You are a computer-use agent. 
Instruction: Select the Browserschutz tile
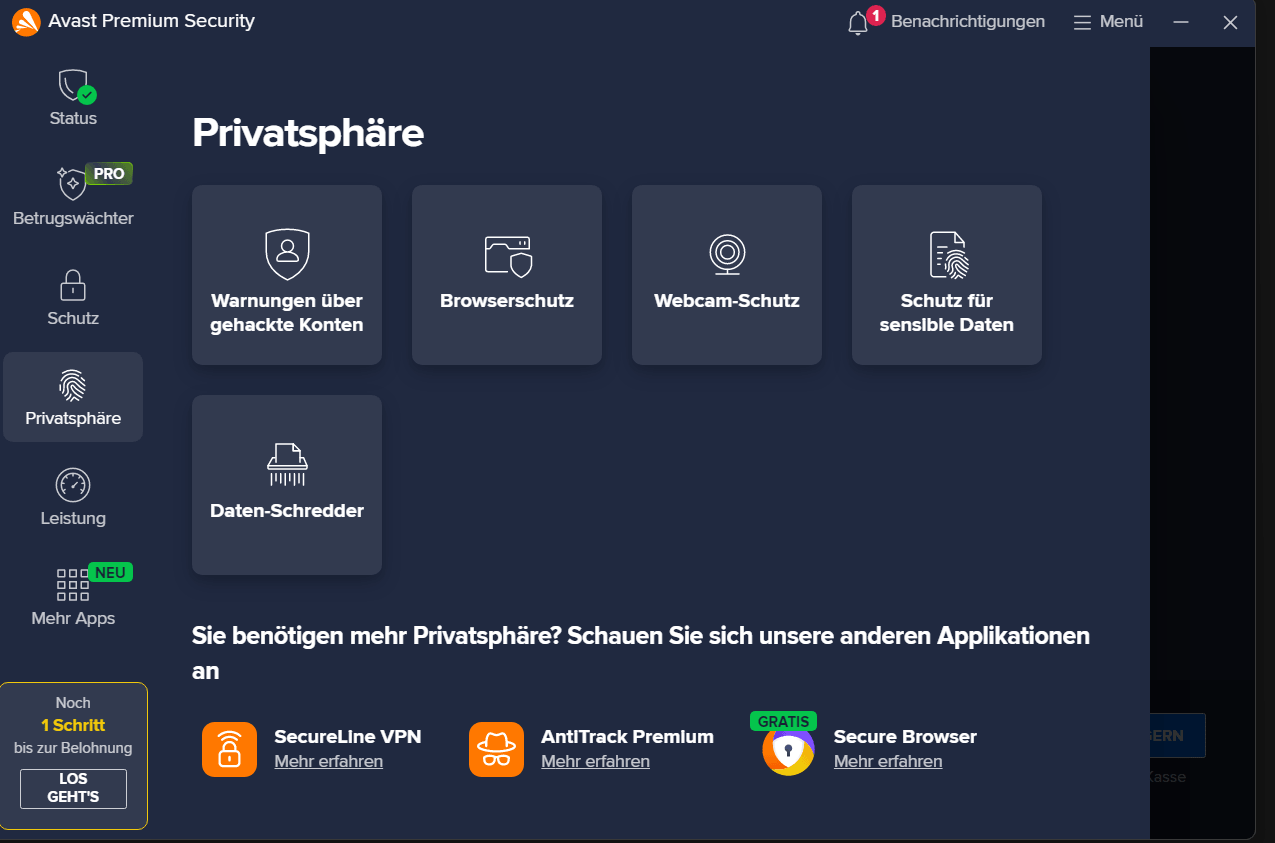pyautogui.click(x=506, y=274)
